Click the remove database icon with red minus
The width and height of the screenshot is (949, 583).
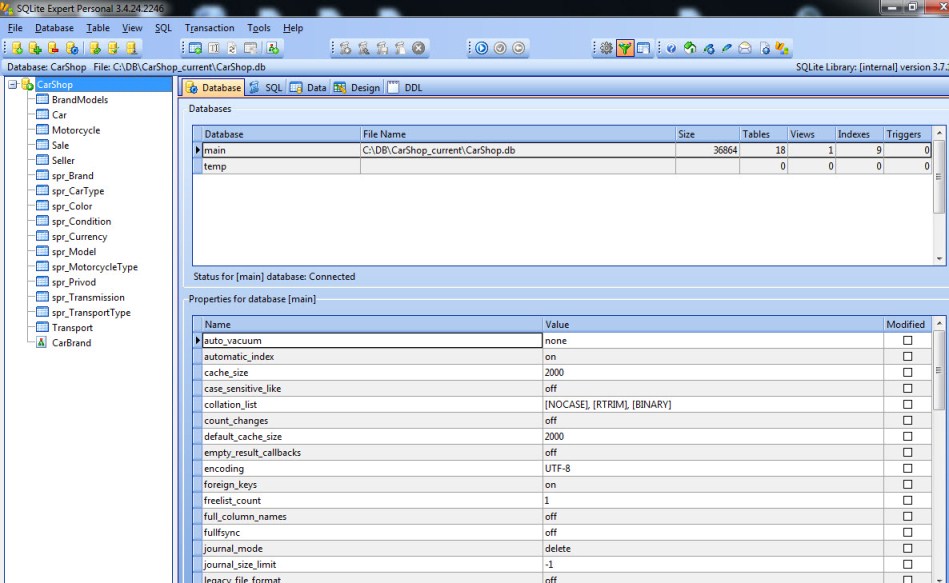pos(54,47)
